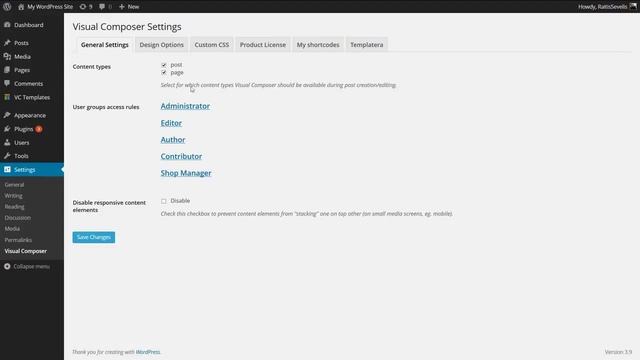Click the updates refresh icon

83,7
